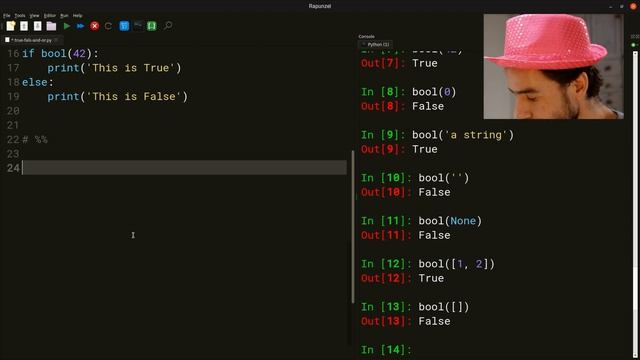Open the Editor menu
Viewport: 640px width, 360px height.
(x=50, y=16)
